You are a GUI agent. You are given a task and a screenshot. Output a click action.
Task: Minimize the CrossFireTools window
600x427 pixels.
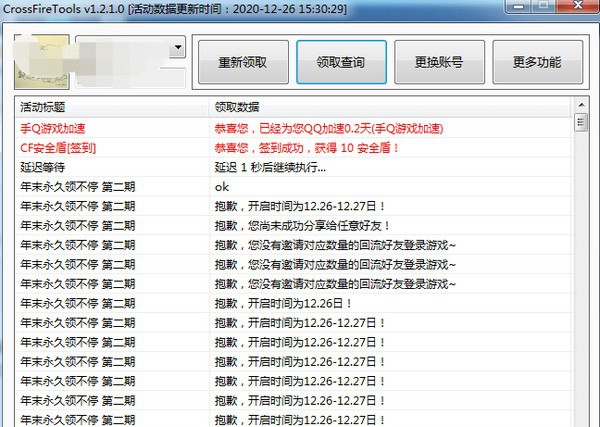pos(518,6)
